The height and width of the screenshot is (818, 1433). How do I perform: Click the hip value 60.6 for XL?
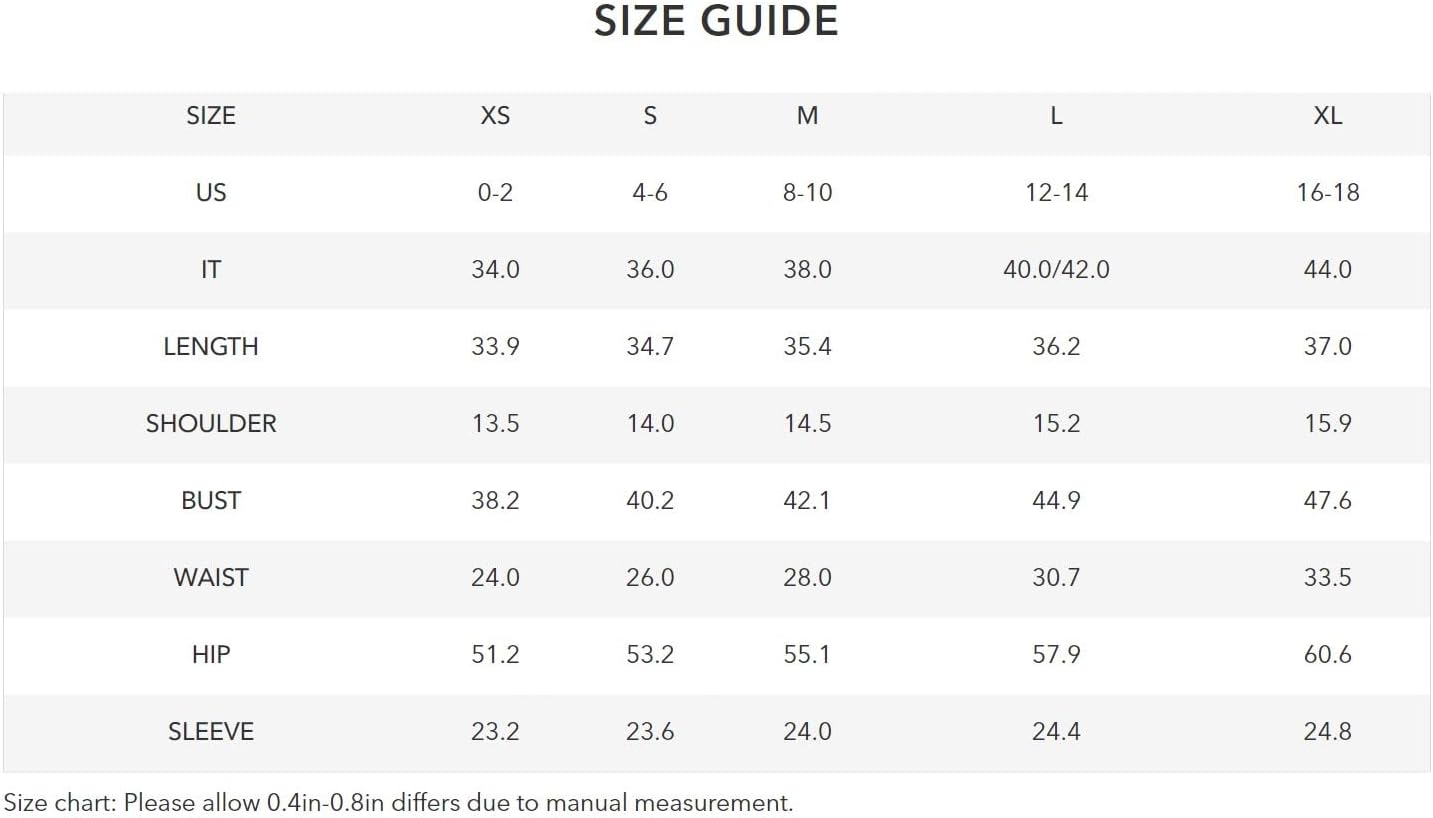pos(1327,654)
